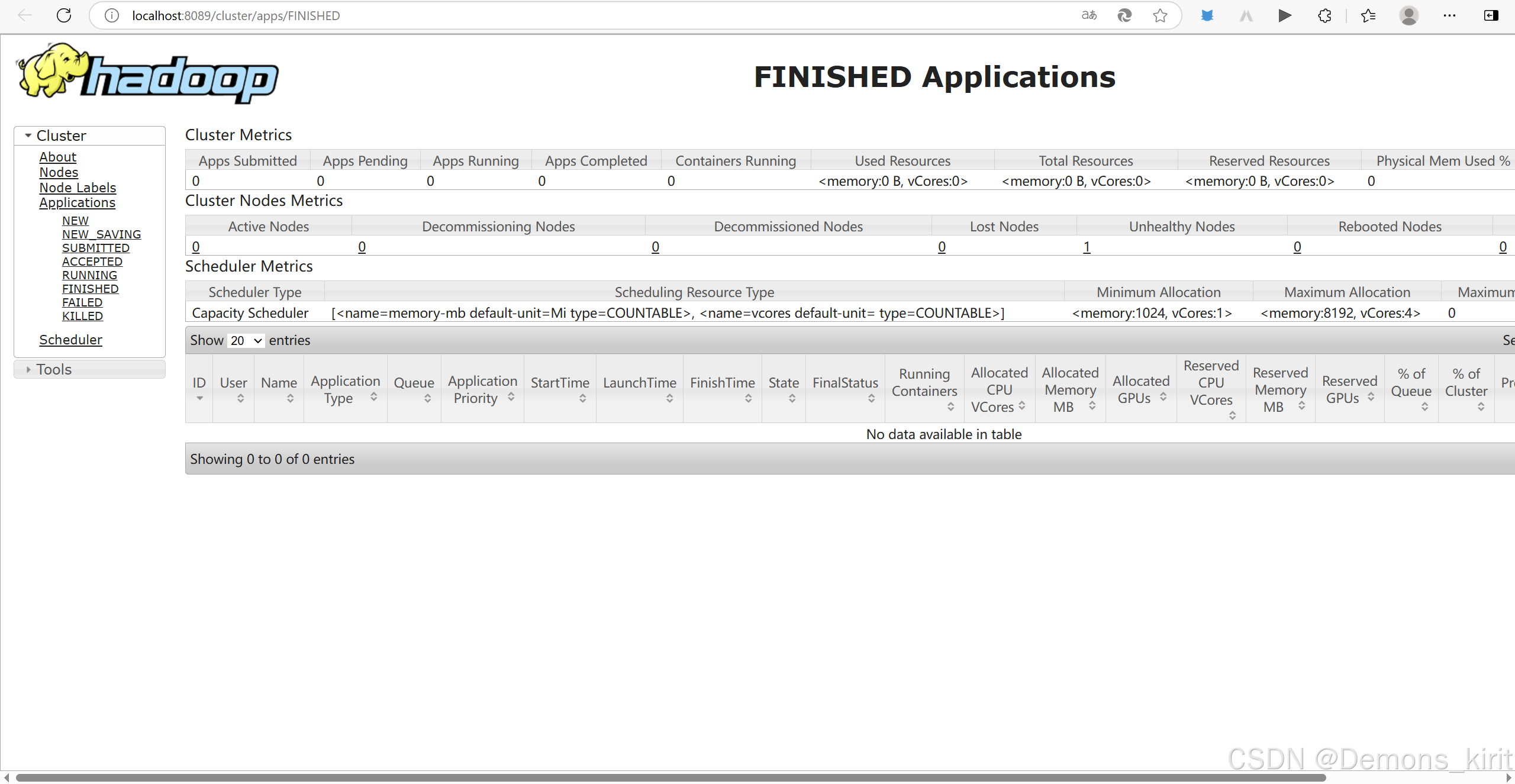The width and height of the screenshot is (1515, 784).
Task: Open the Show entries count dropdown
Action: [x=246, y=340]
